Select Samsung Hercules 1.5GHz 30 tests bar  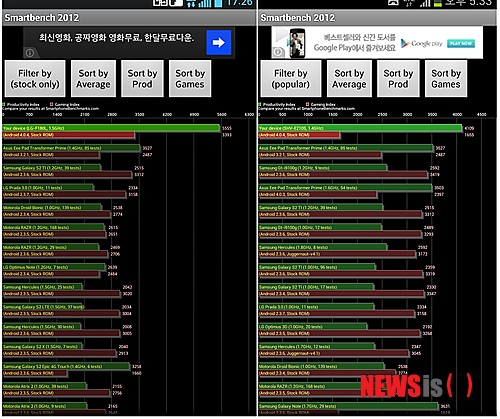point(42,327)
